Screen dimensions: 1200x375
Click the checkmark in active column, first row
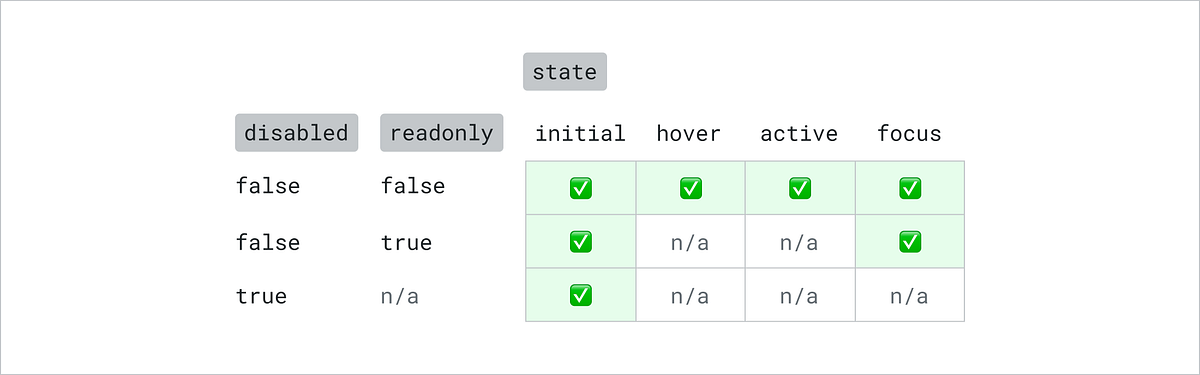(x=799, y=188)
